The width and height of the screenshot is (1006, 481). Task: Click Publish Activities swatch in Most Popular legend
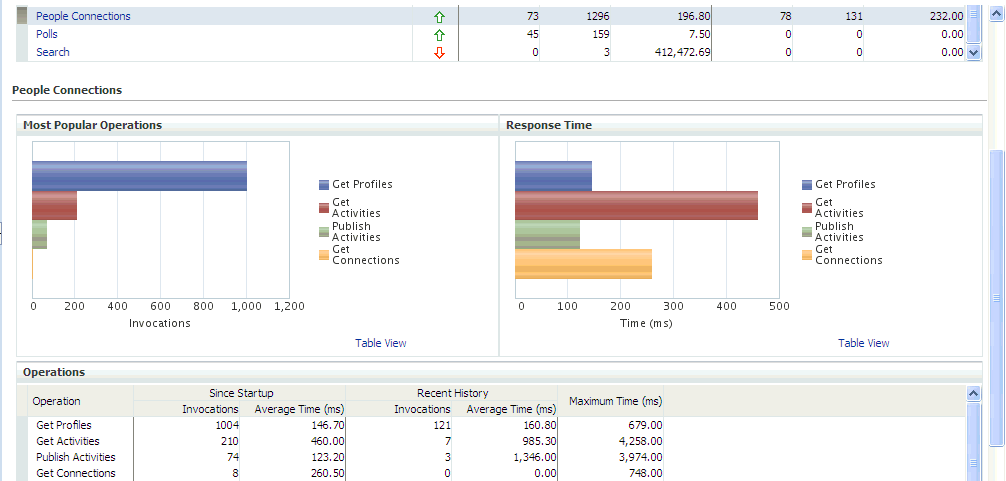(324, 232)
